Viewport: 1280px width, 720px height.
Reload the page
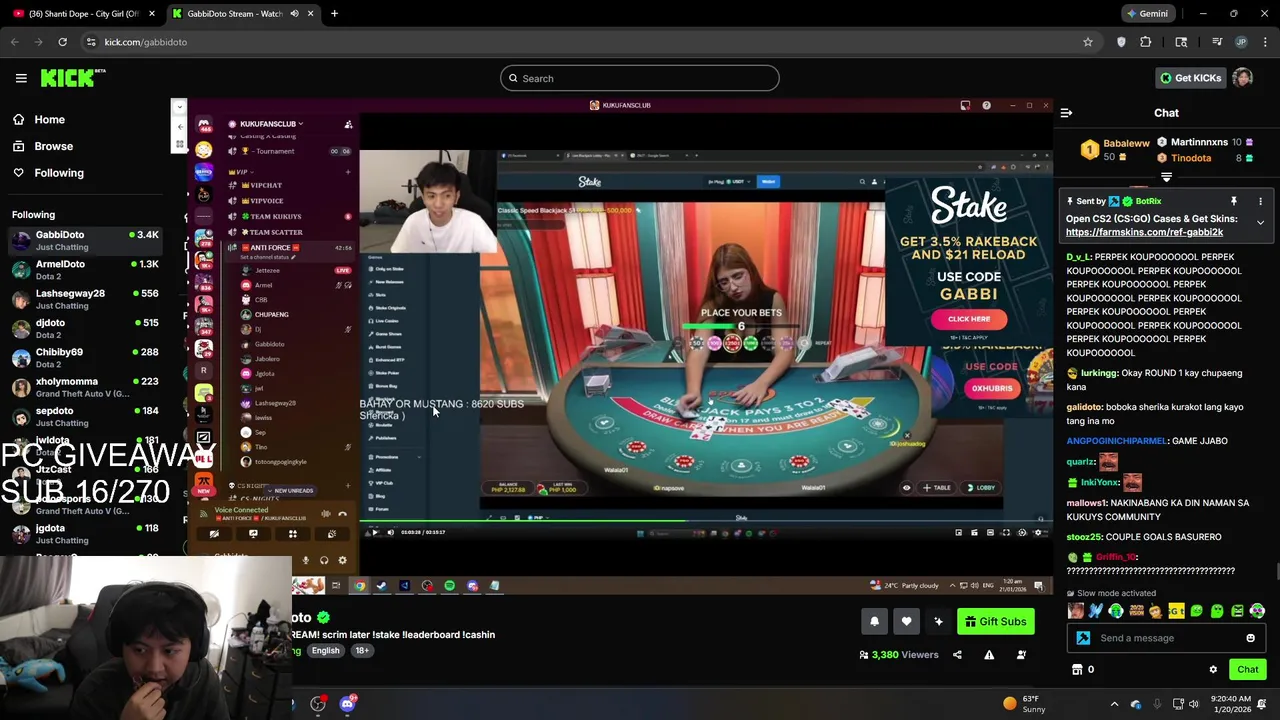click(x=62, y=42)
